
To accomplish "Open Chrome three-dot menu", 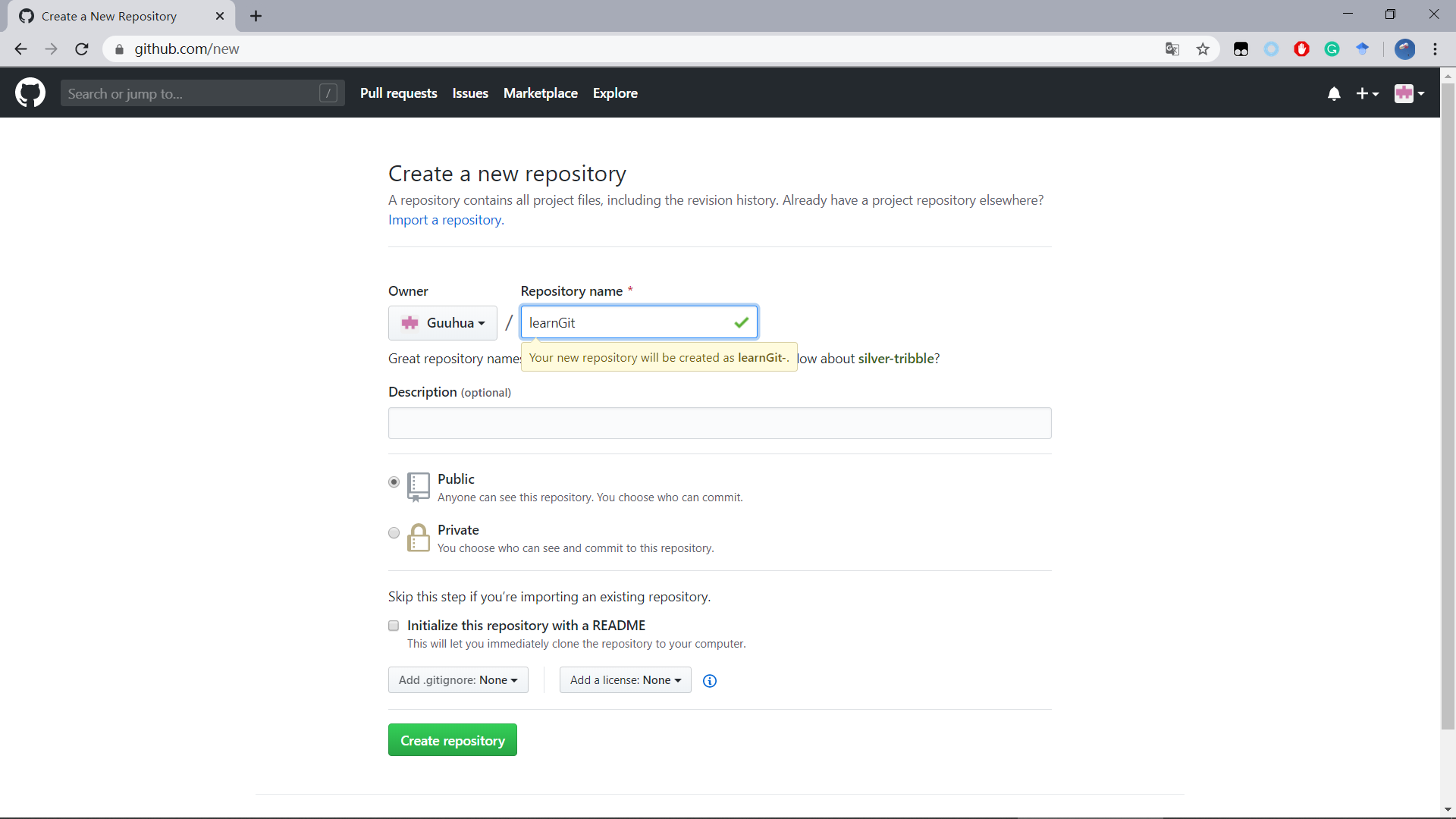I will [x=1435, y=49].
